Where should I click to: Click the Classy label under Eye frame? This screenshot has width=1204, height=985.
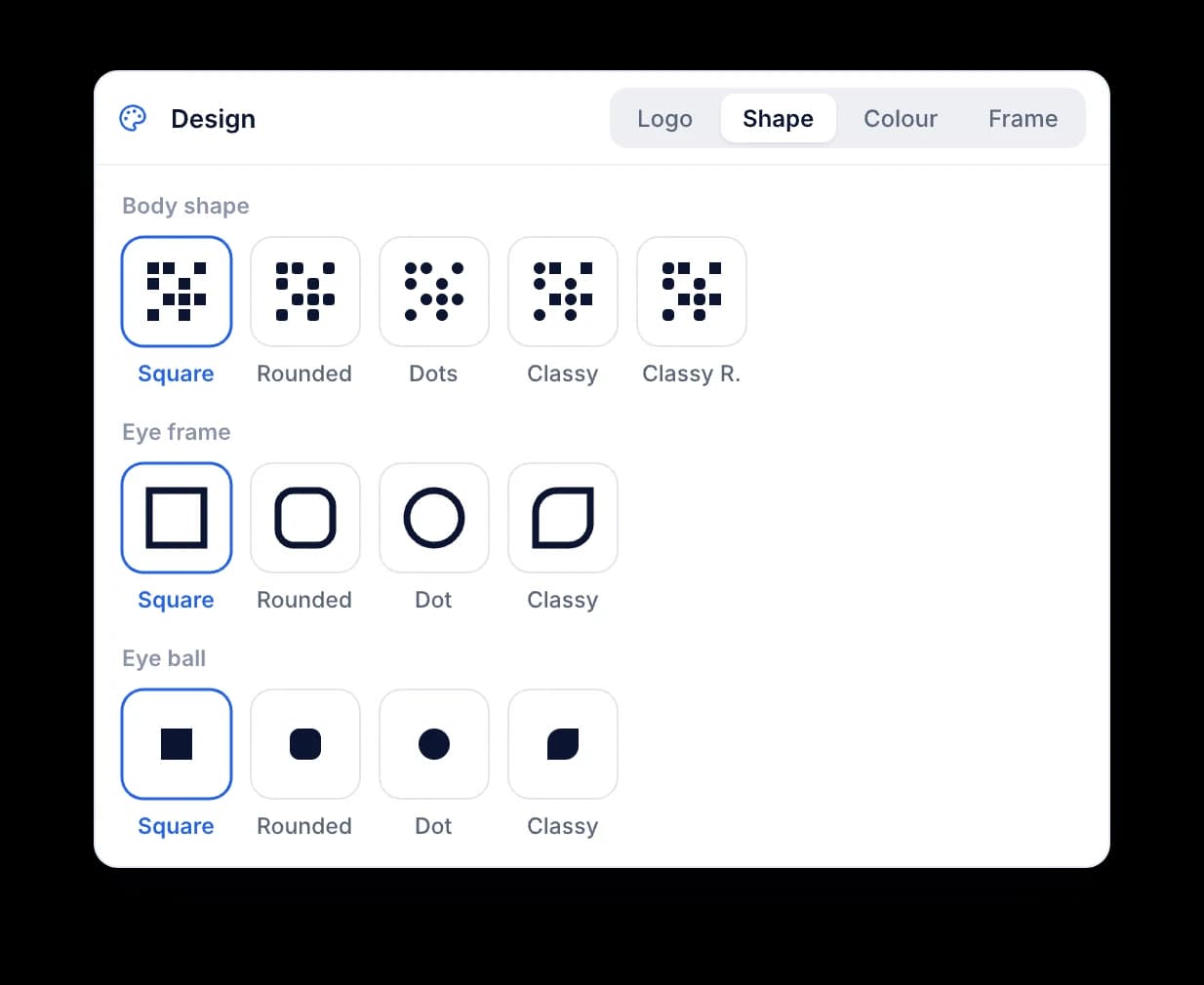coord(563,600)
